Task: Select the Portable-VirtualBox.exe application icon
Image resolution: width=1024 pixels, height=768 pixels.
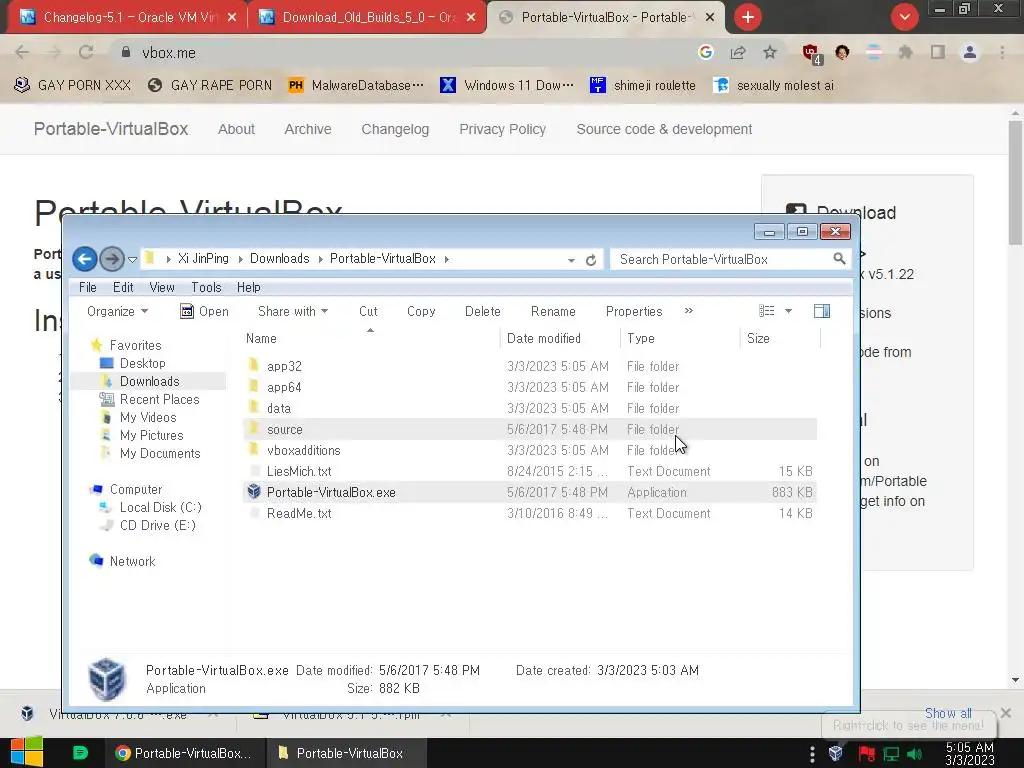Action: (x=254, y=492)
